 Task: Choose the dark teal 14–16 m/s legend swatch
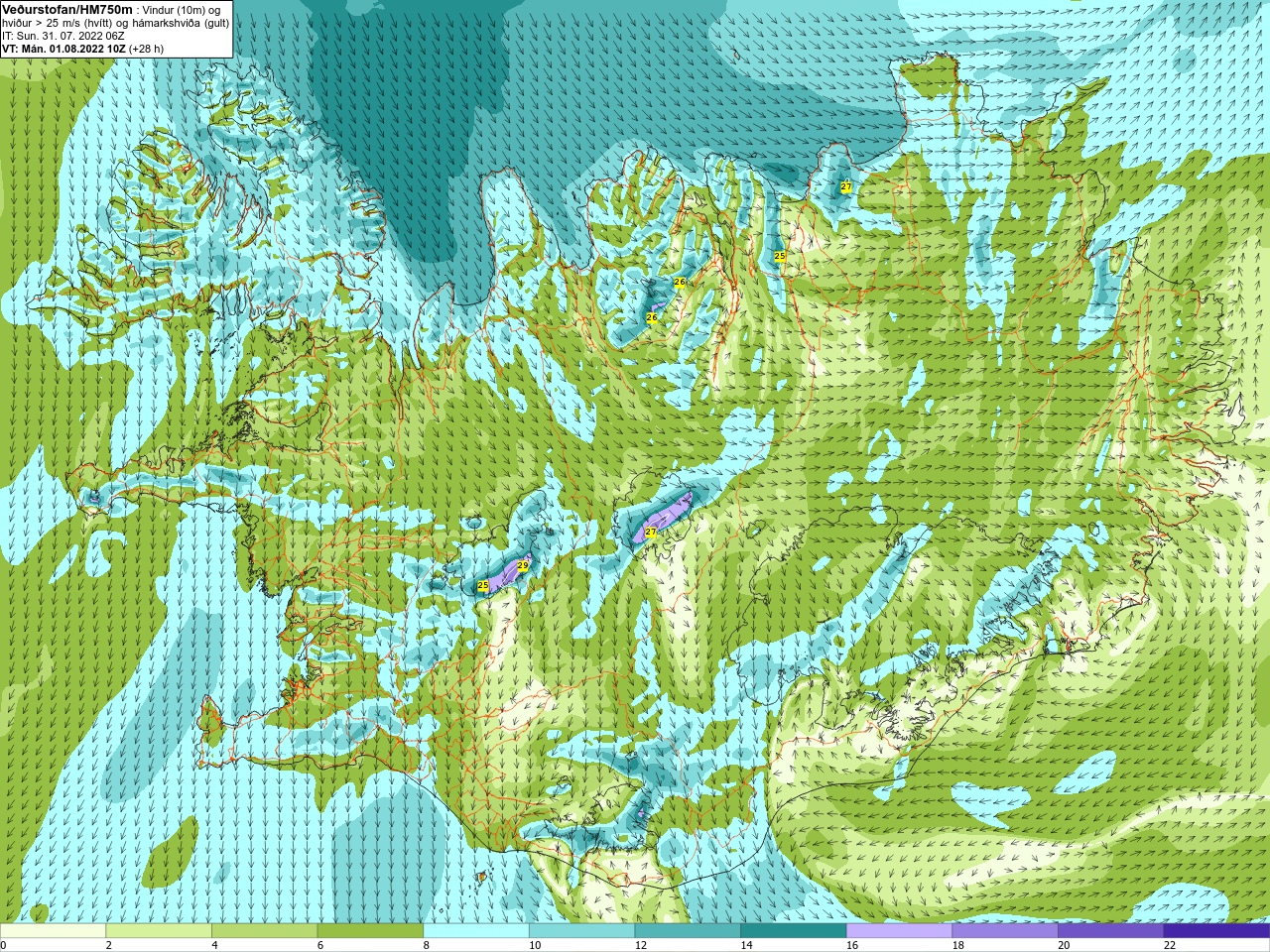coord(794,931)
